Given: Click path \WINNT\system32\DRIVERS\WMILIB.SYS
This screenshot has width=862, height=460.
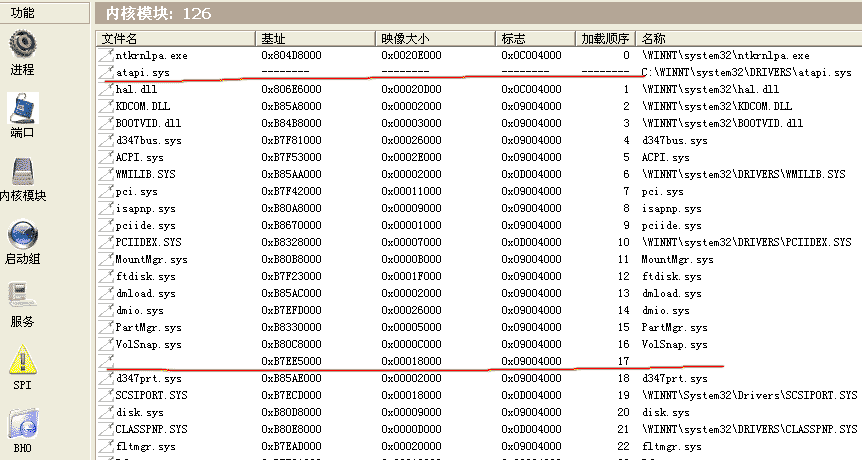Looking at the screenshot, I should pos(743,174).
